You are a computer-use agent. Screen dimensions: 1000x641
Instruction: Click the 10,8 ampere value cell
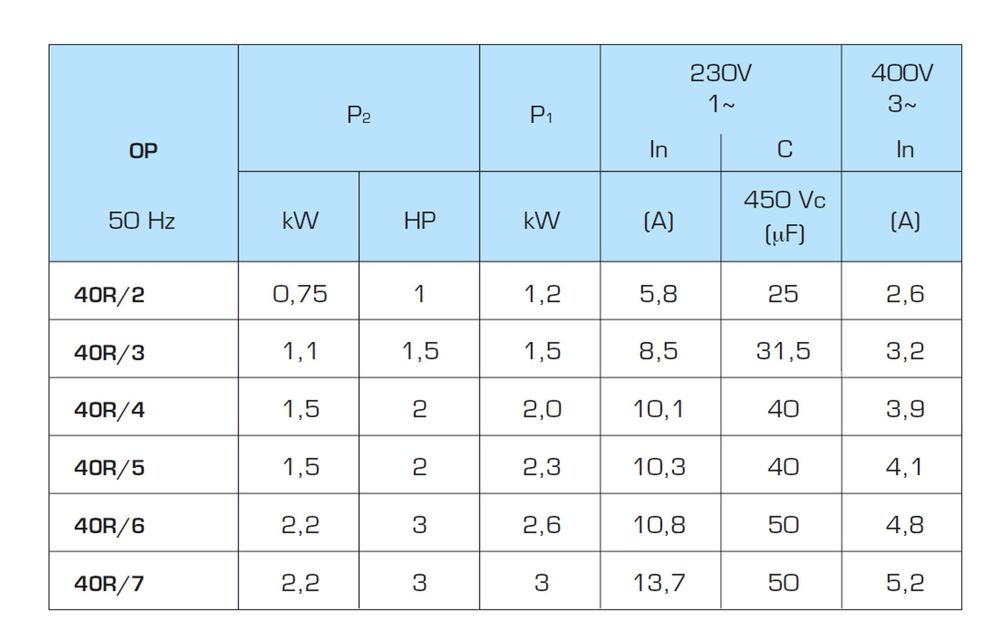click(x=659, y=525)
